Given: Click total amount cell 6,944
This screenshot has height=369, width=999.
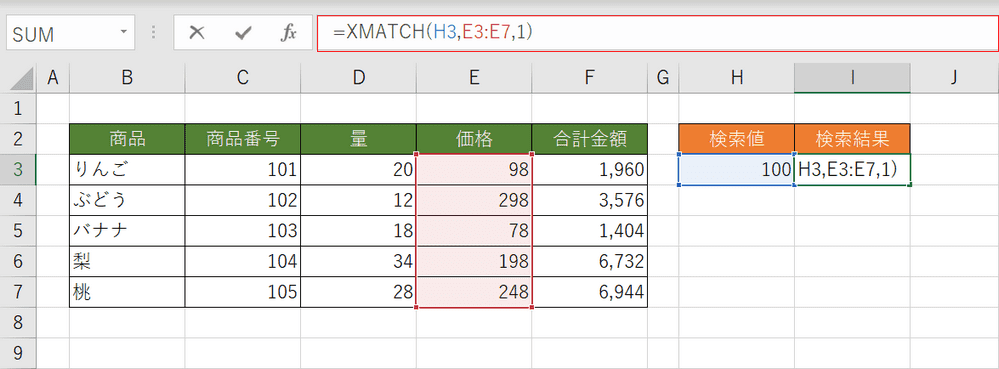Looking at the screenshot, I should [x=590, y=293].
